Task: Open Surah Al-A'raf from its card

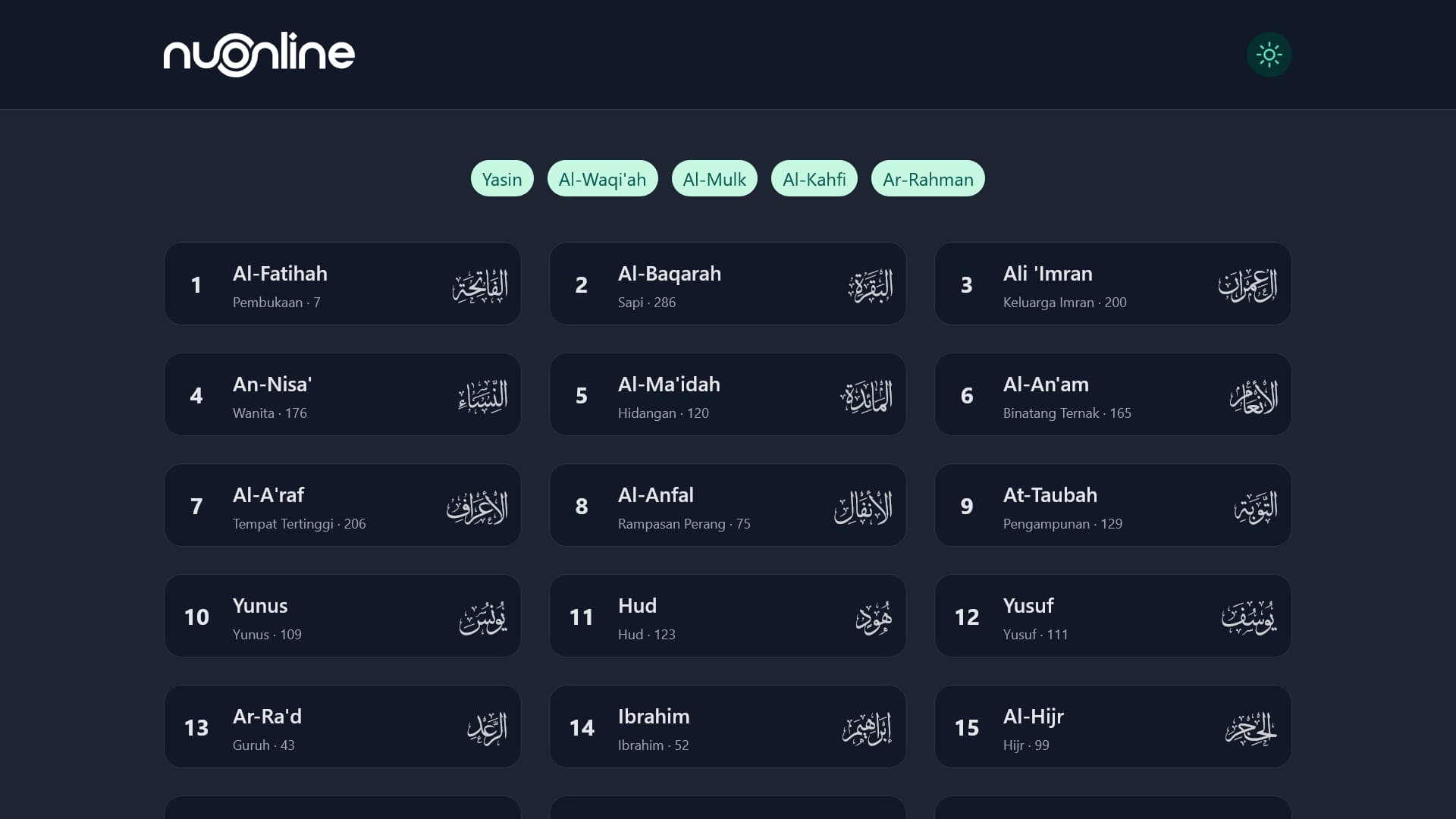Action: click(343, 505)
